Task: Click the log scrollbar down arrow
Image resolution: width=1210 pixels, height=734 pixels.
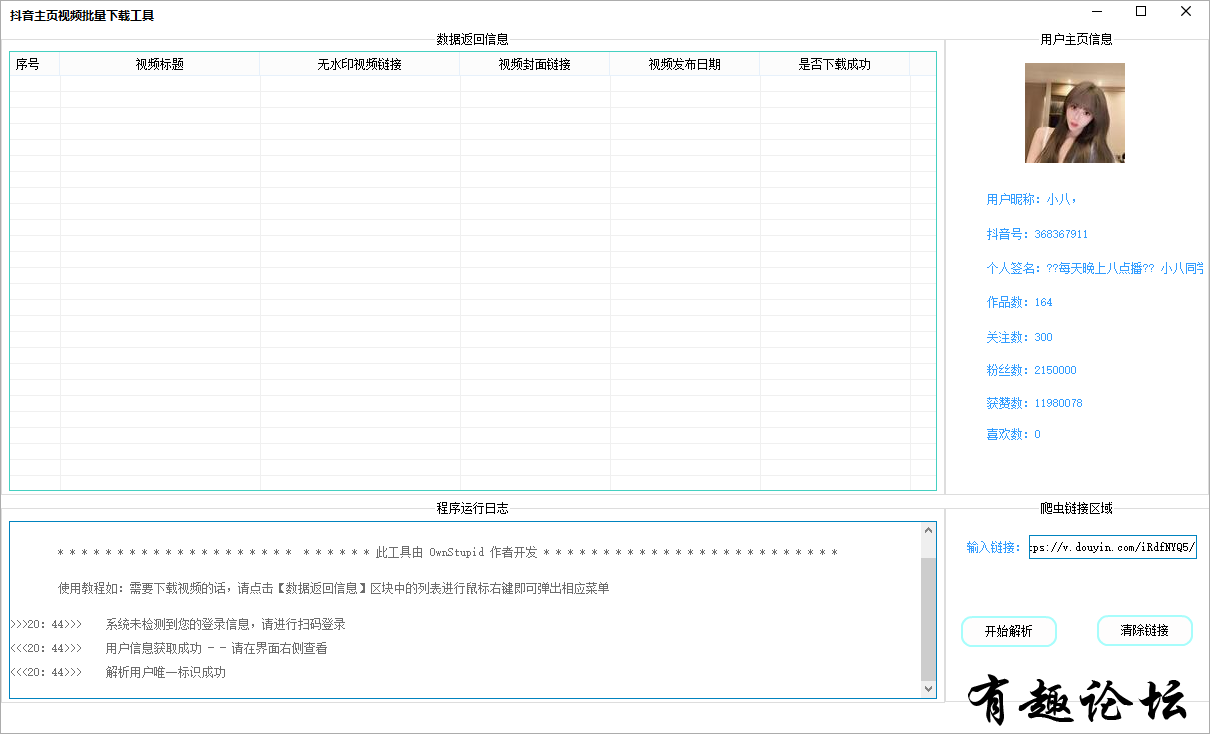Action: point(928,689)
